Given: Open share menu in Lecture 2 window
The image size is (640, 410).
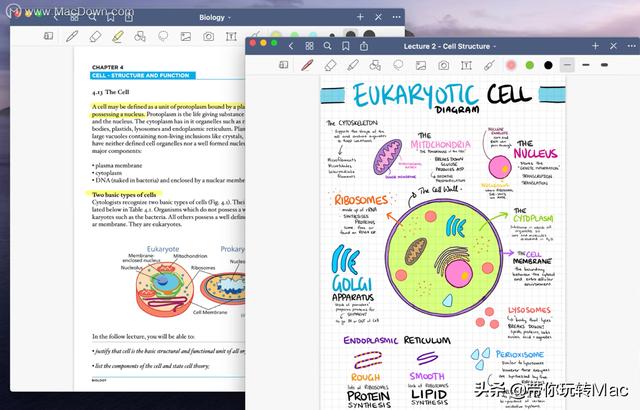Looking at the screenshot, I should point(364,46).
